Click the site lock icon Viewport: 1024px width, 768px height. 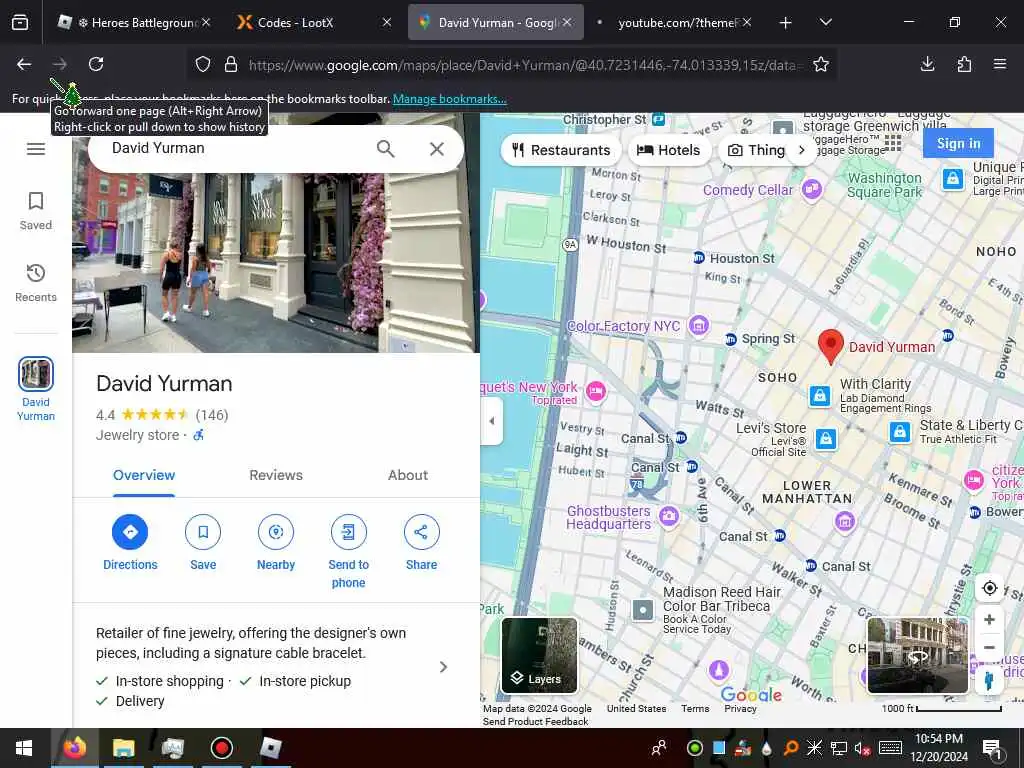(231, 64)
